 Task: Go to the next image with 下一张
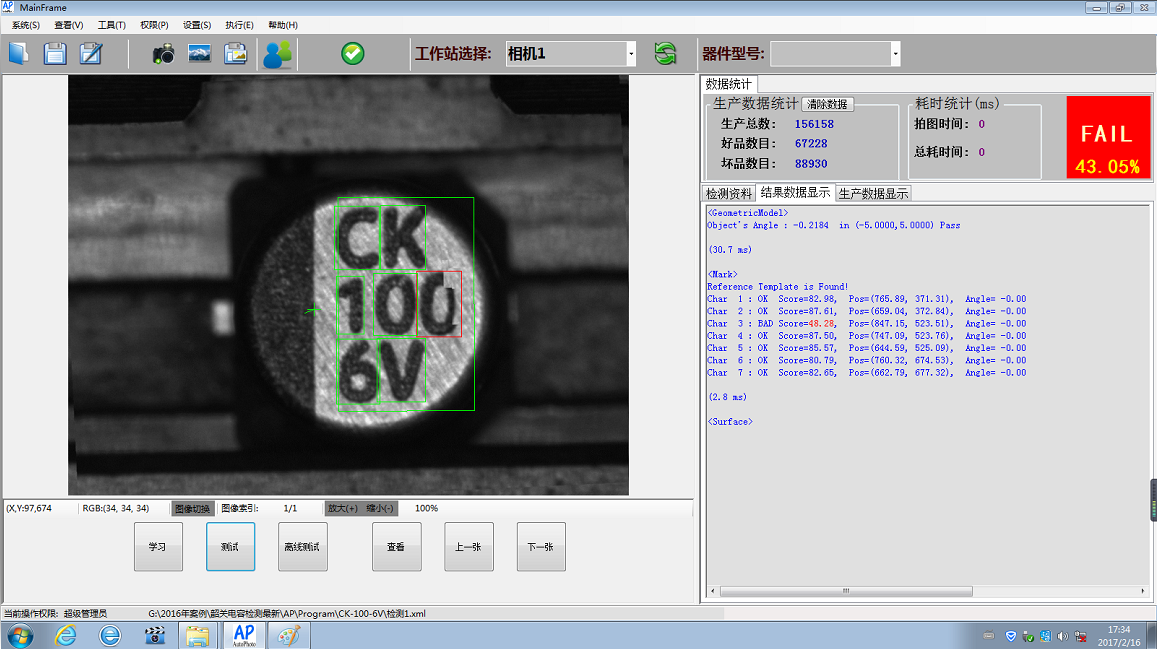click(541, 546)
